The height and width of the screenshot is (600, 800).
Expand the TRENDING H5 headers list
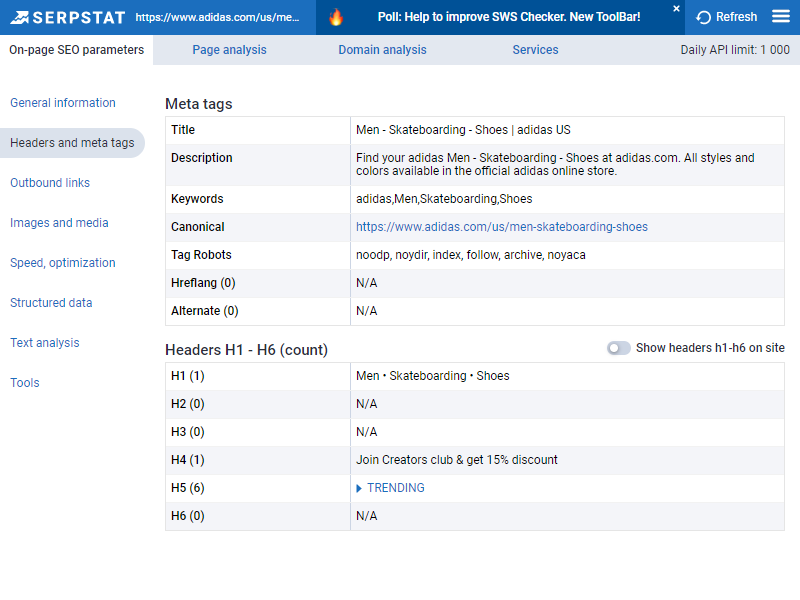(x=390, y=488)
